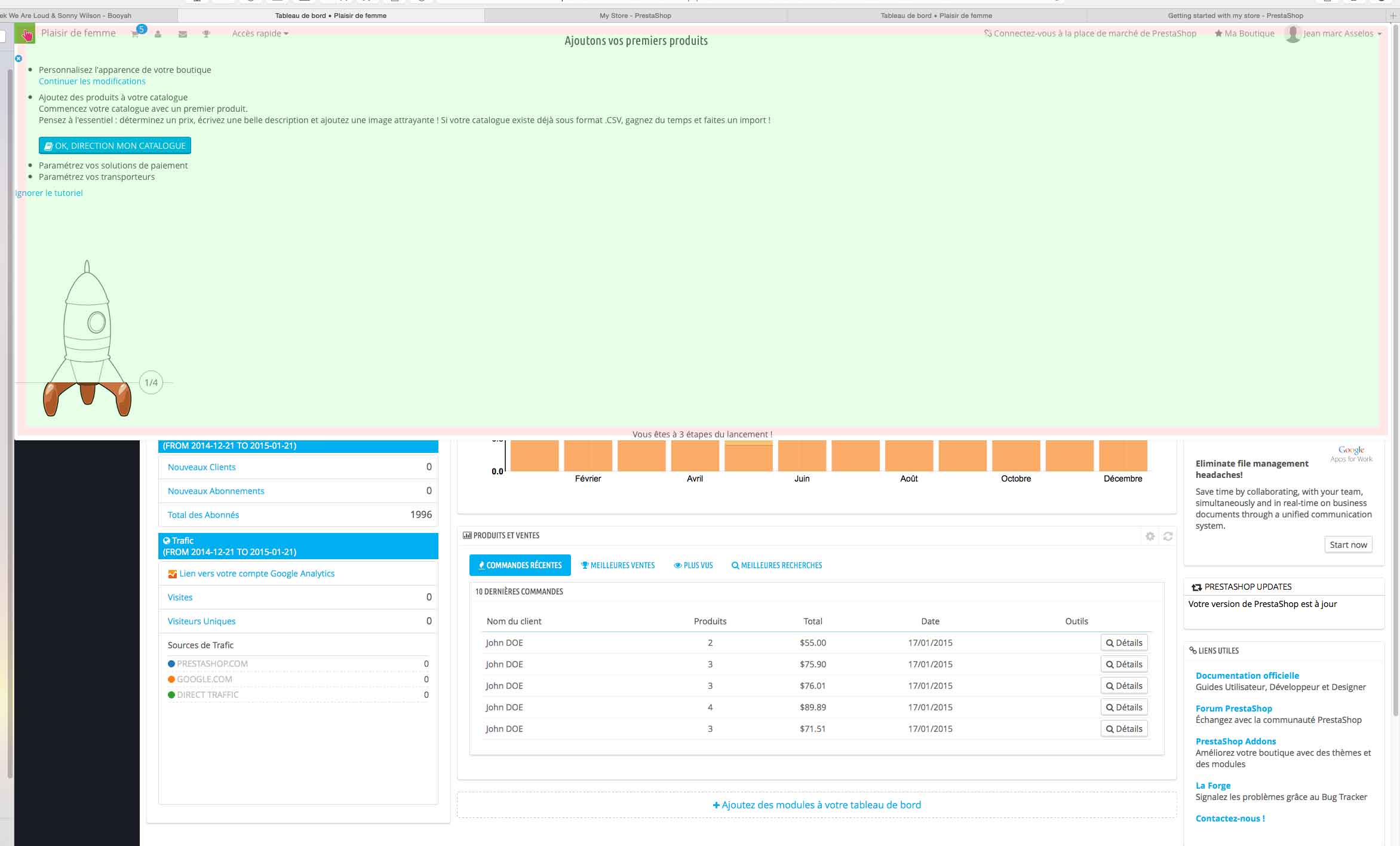Viewport: 1400px width, 846px height.
Task: Switch to the Meilleures Ventes tab
Action: point(618,565)
